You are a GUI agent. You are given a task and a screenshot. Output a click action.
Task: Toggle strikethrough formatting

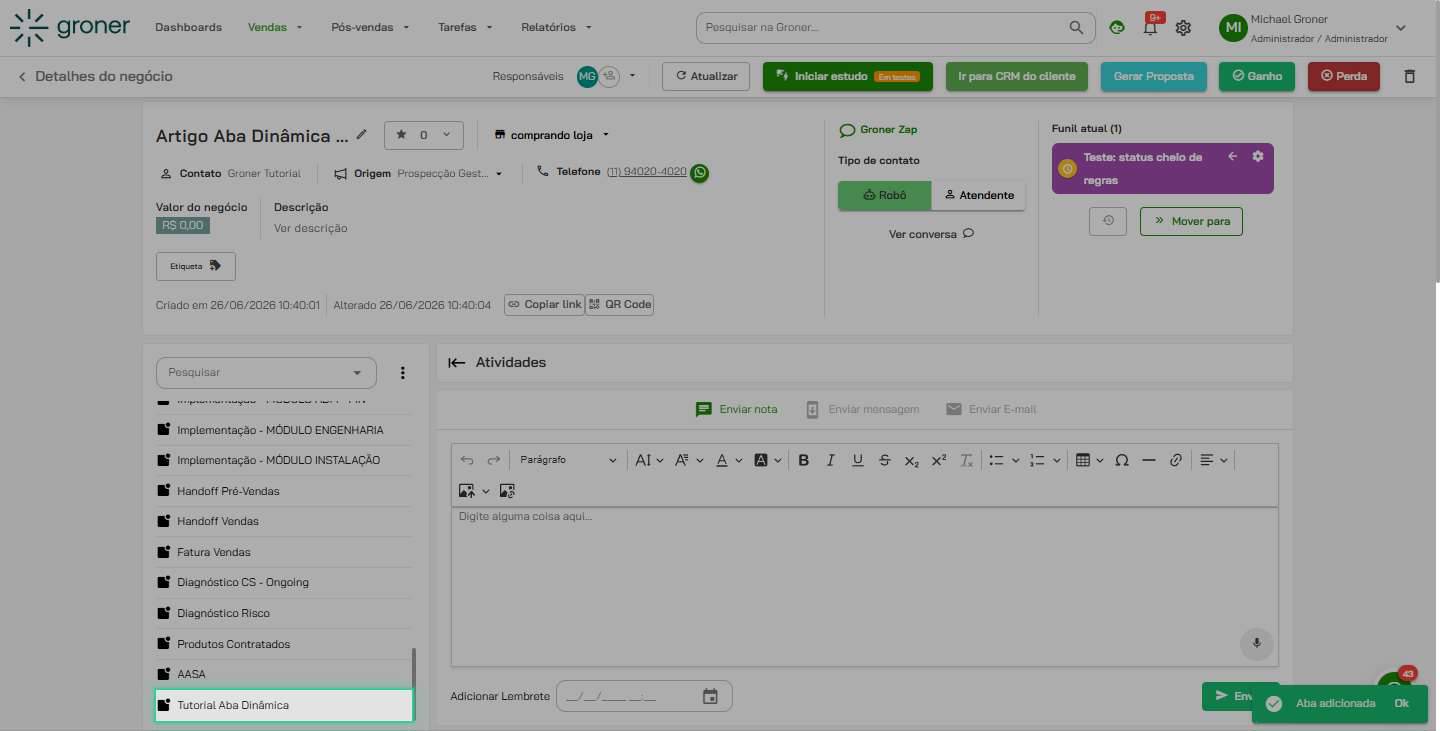pyautogui.click(x=884, y=460)
